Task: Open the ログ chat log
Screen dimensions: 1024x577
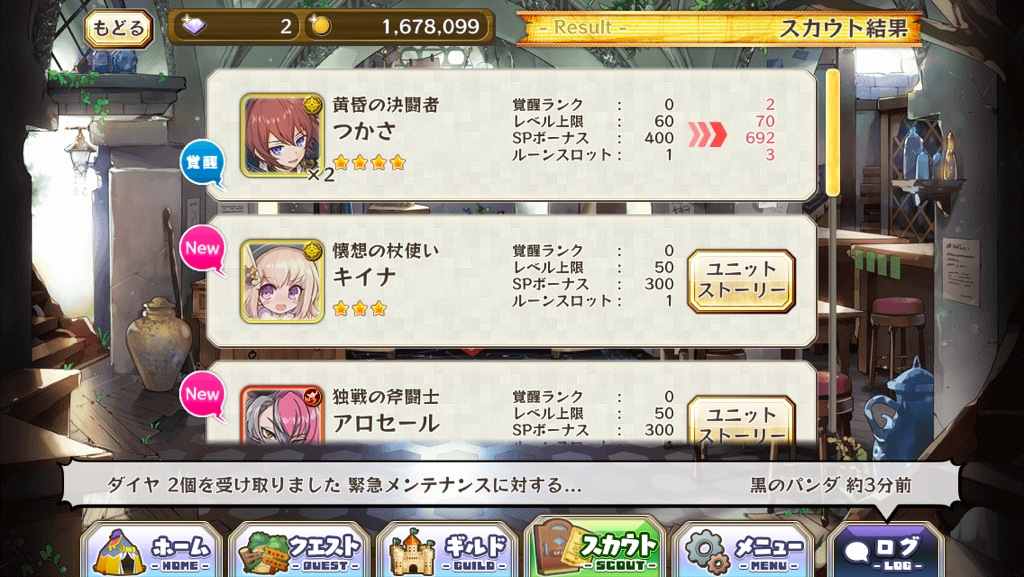Action: coord(886,552)
